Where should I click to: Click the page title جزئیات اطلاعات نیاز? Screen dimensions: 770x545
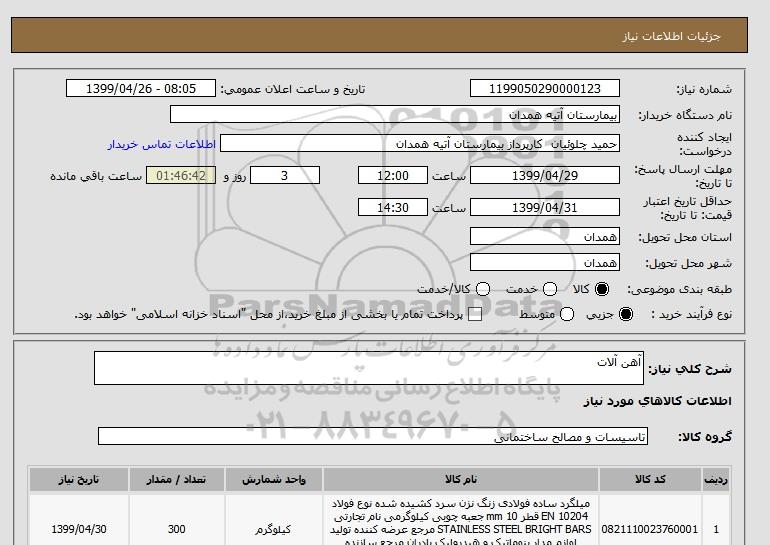(x=671, y=36)
